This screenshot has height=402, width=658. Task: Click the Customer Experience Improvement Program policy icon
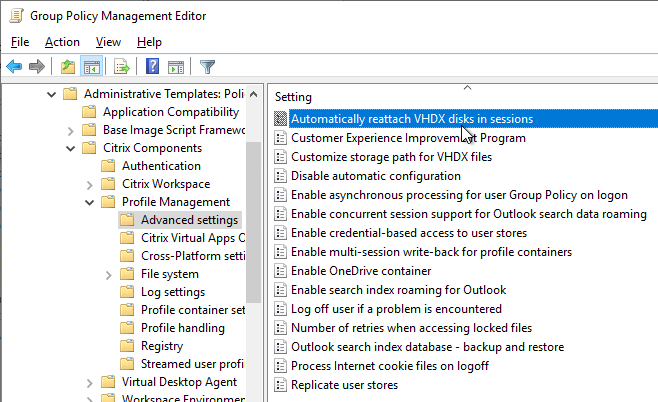click(x=280, y=138)
